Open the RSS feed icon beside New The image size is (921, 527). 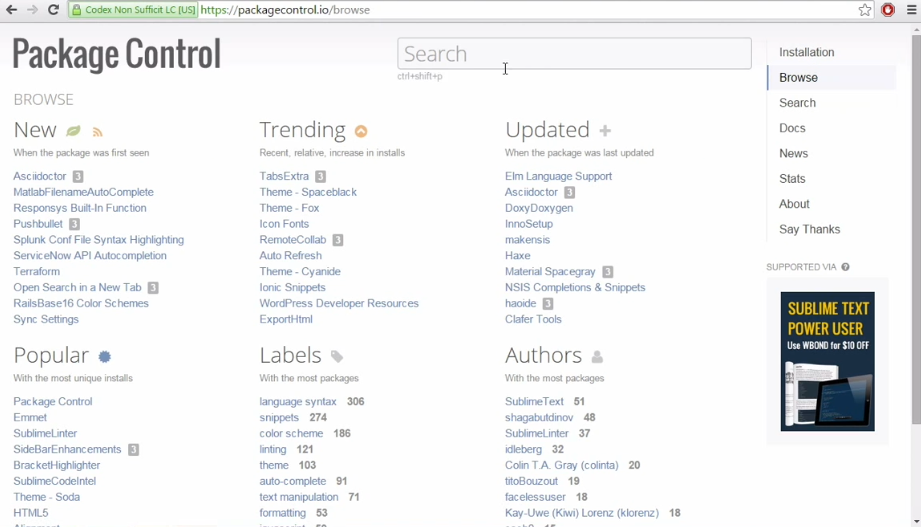click(98, 132)
